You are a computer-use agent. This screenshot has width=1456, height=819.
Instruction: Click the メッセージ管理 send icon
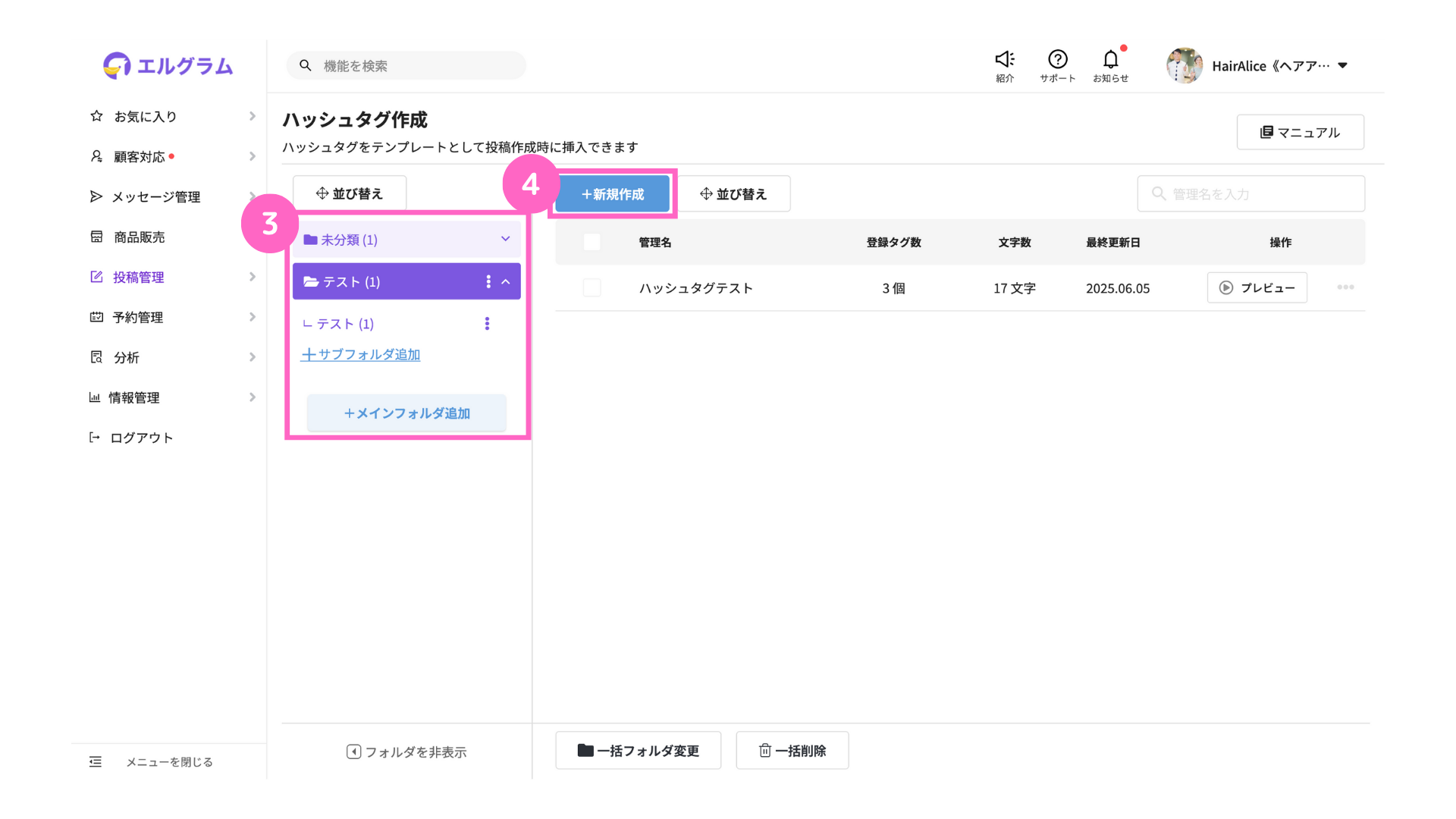[x=96, y=196]
